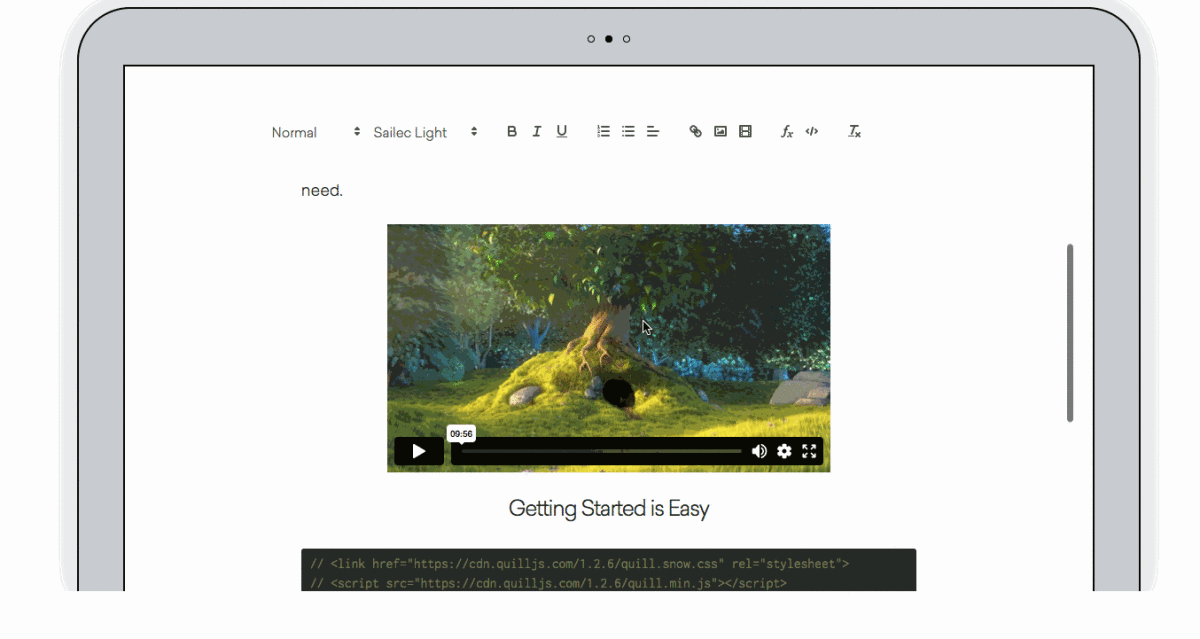Viewport: 1200px width, 639px height.
Task: Clear formatting with the Tx icon
Action: point(855,132)
